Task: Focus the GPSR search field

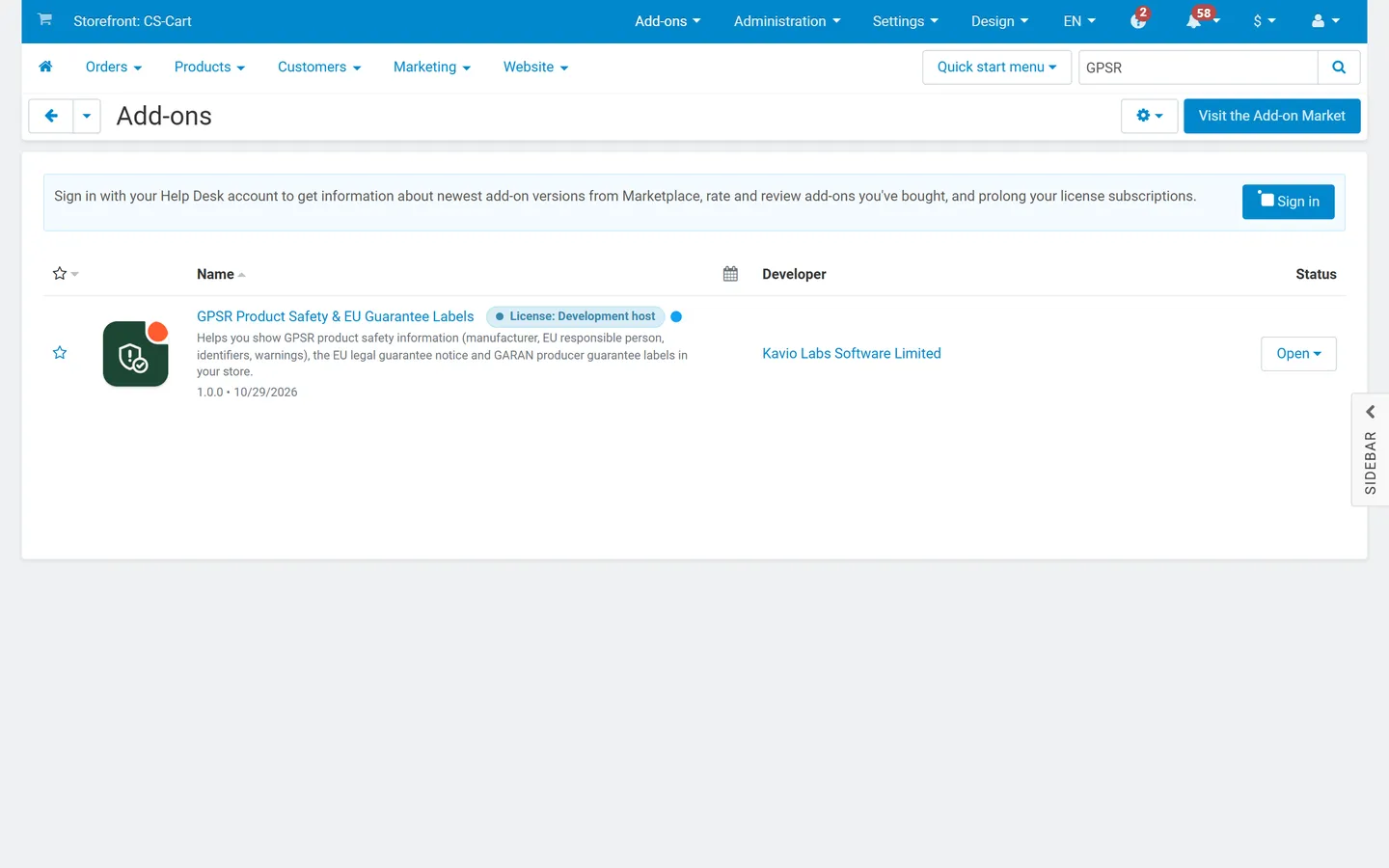Action: 1198,68
